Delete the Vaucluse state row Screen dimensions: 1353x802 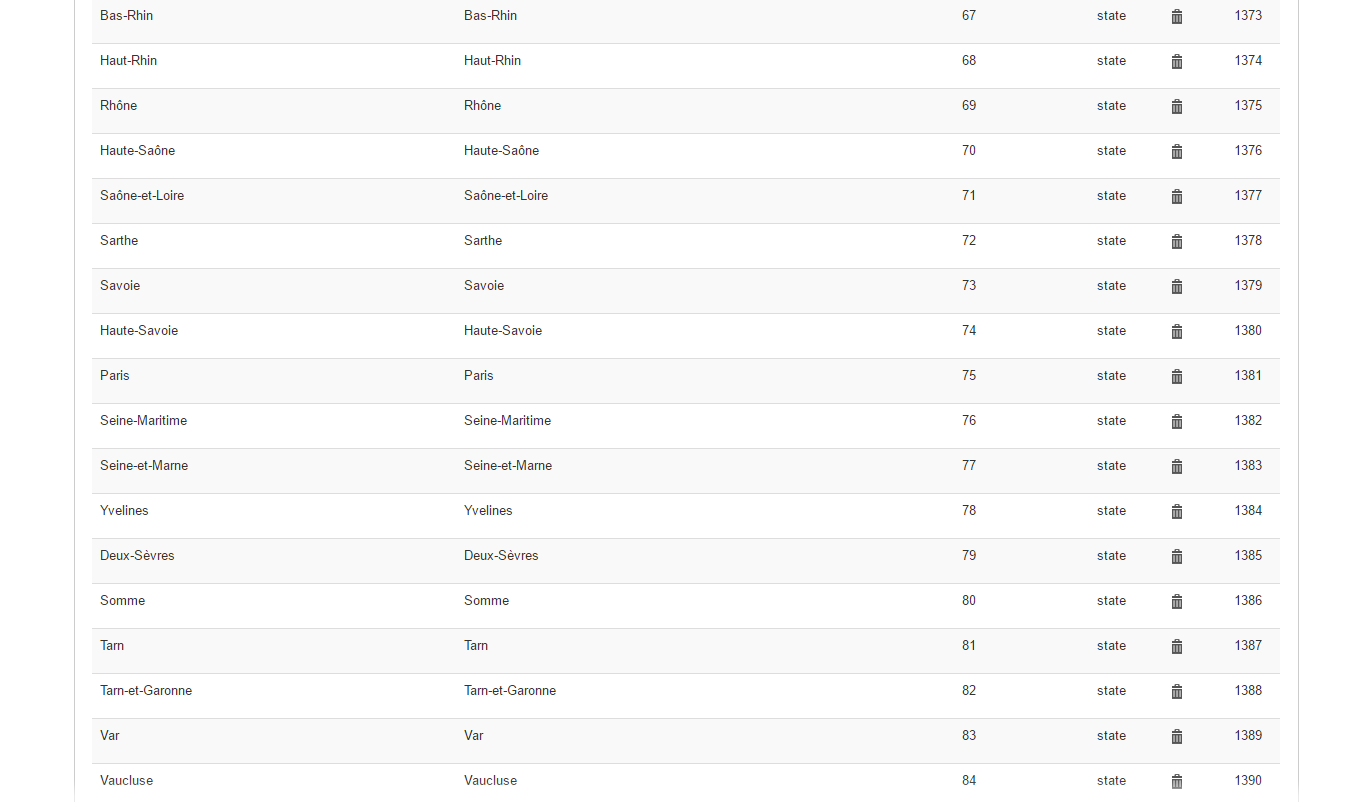pyautogui.click(x=1177, y=782)
